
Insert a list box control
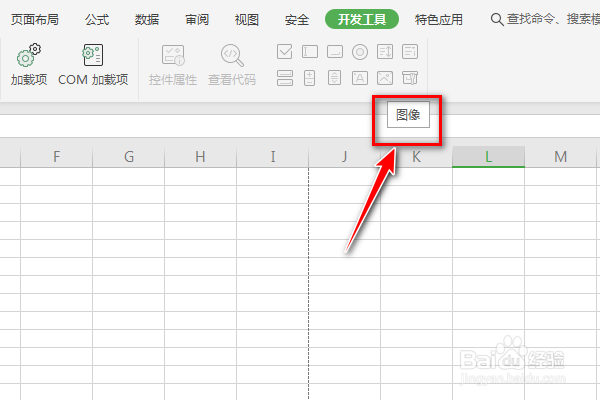pyautogui.click(x=385, y=52)
